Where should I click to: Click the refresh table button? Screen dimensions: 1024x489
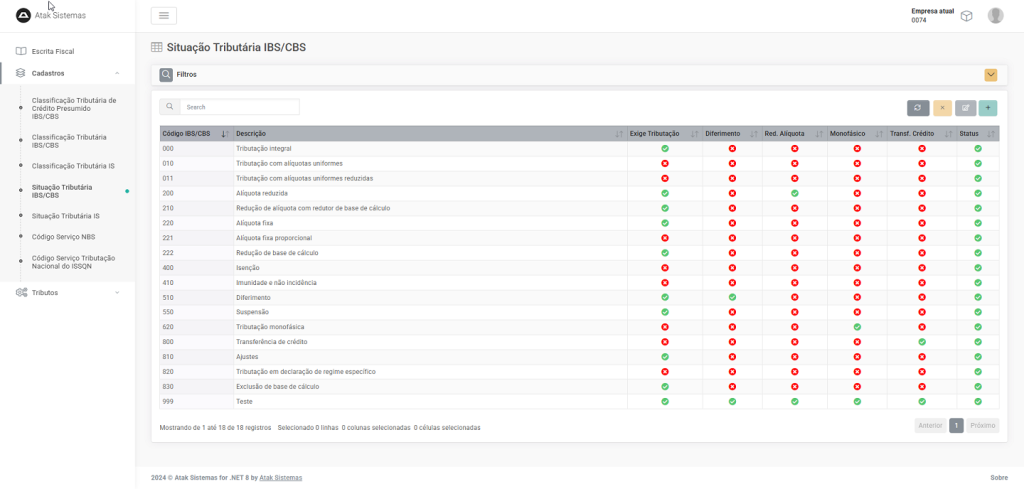point(918,108)
